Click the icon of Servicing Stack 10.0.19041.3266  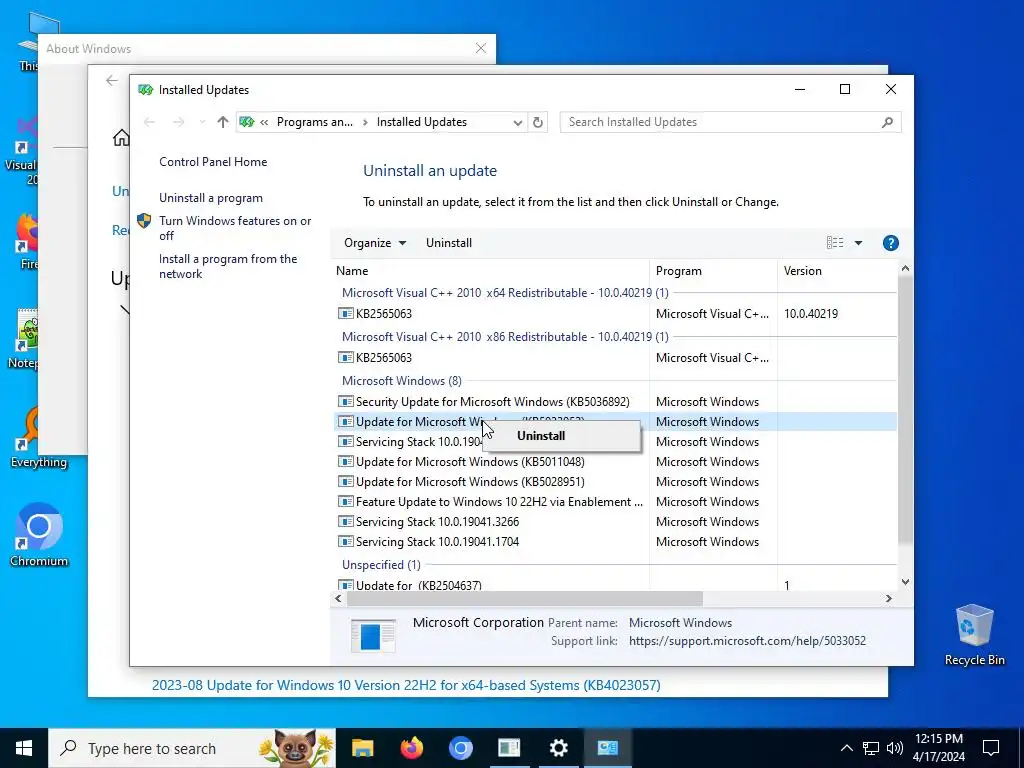pos(345,522)
